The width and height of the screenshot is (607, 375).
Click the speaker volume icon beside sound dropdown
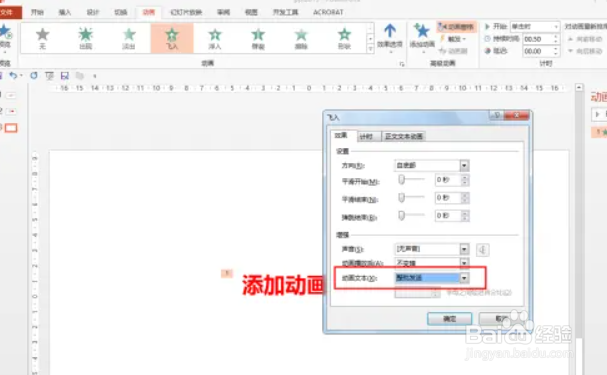[482, 250]
